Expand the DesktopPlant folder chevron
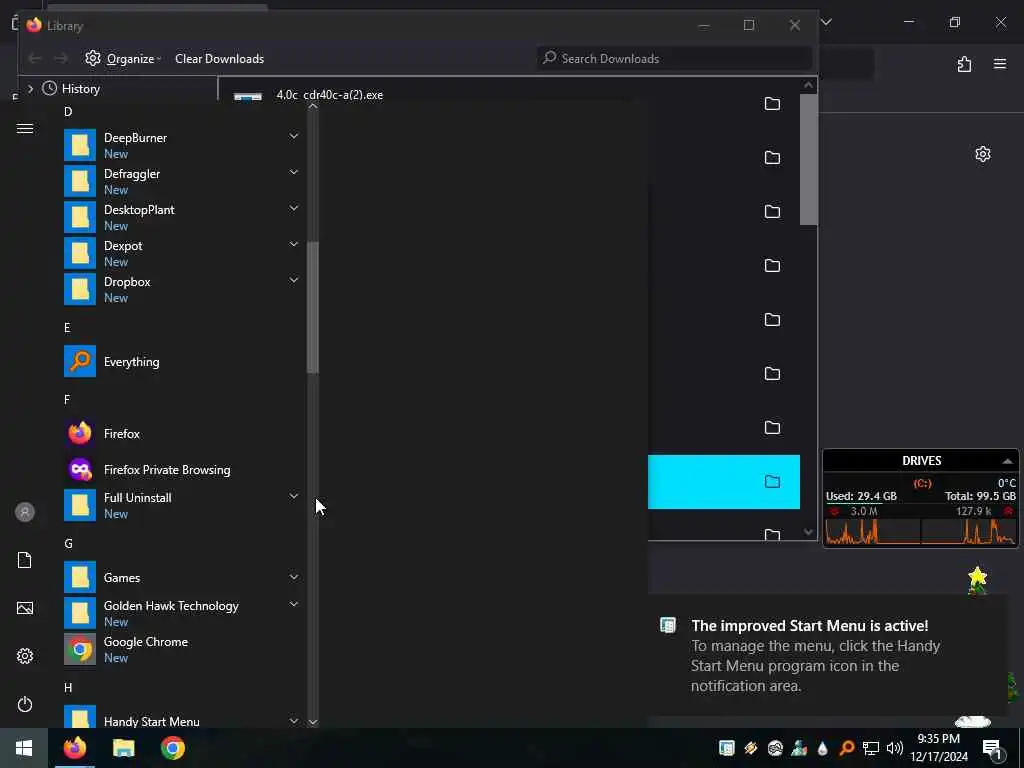Image resolution: width=1024 pixels, height=768 pixels. (x=294, y=208)
